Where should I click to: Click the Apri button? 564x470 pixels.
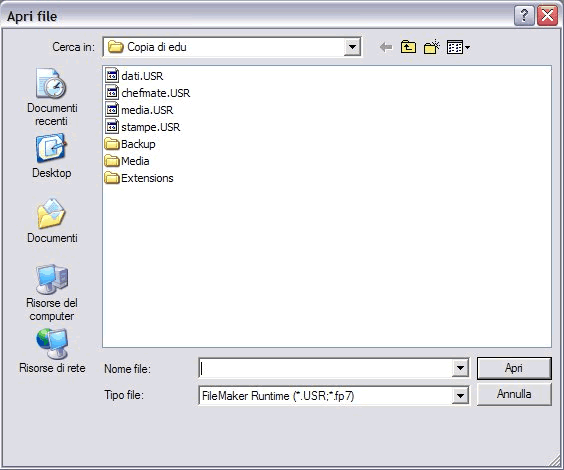514,368
